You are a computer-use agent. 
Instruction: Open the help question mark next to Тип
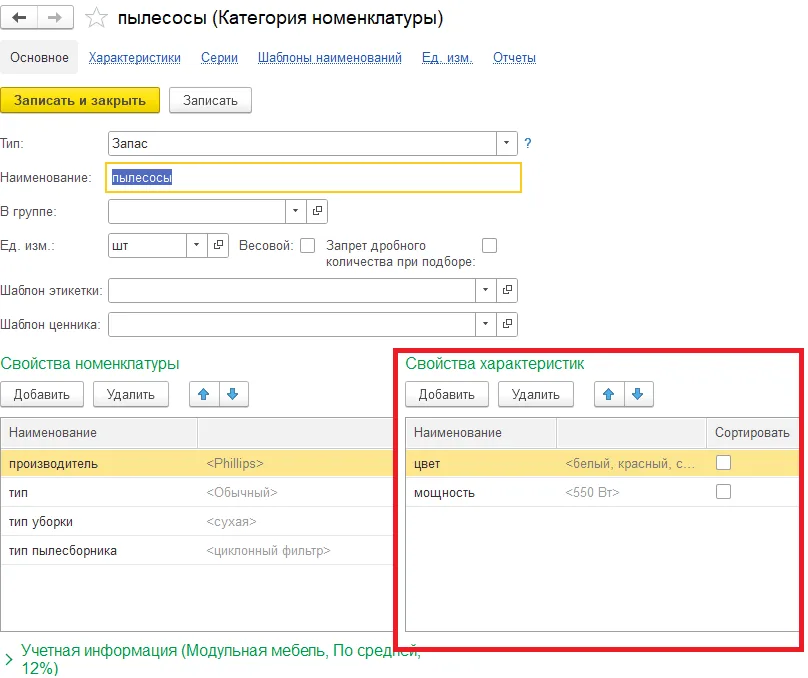528,143
